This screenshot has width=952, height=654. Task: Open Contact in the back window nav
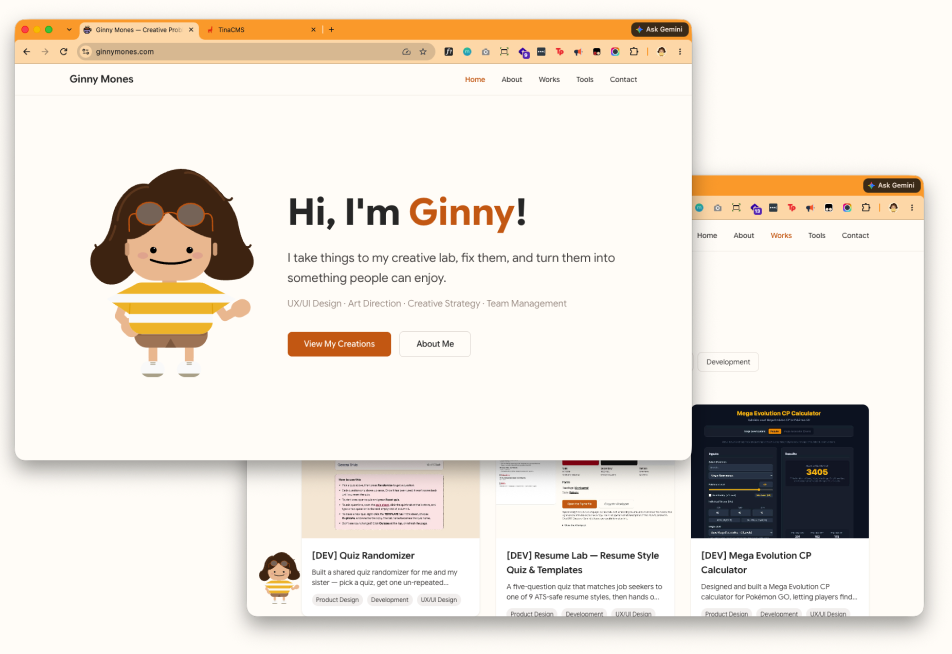click(x=855, y=236)
